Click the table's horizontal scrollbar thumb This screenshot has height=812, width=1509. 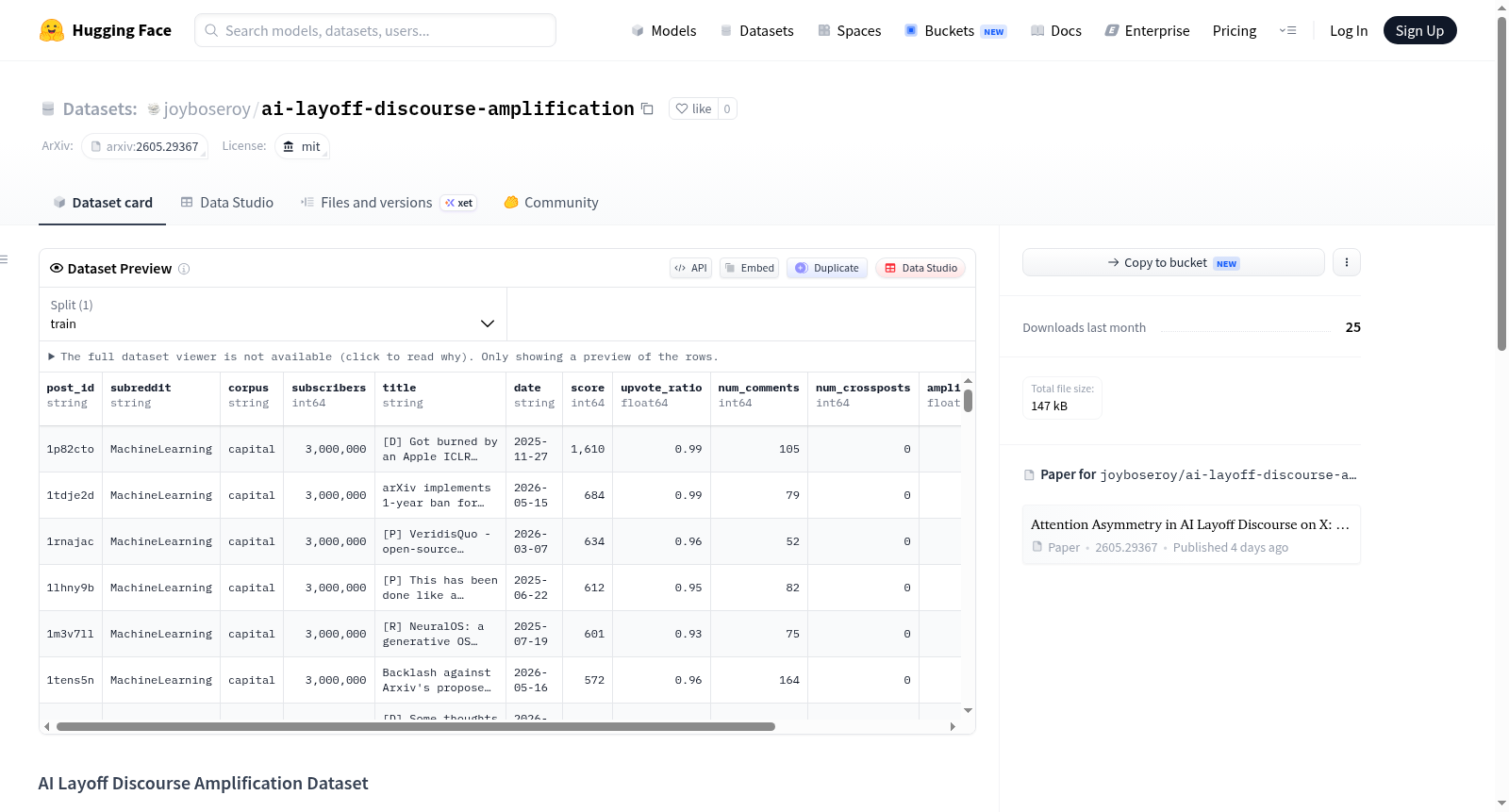pyautogui.click(x=416, y=726)
